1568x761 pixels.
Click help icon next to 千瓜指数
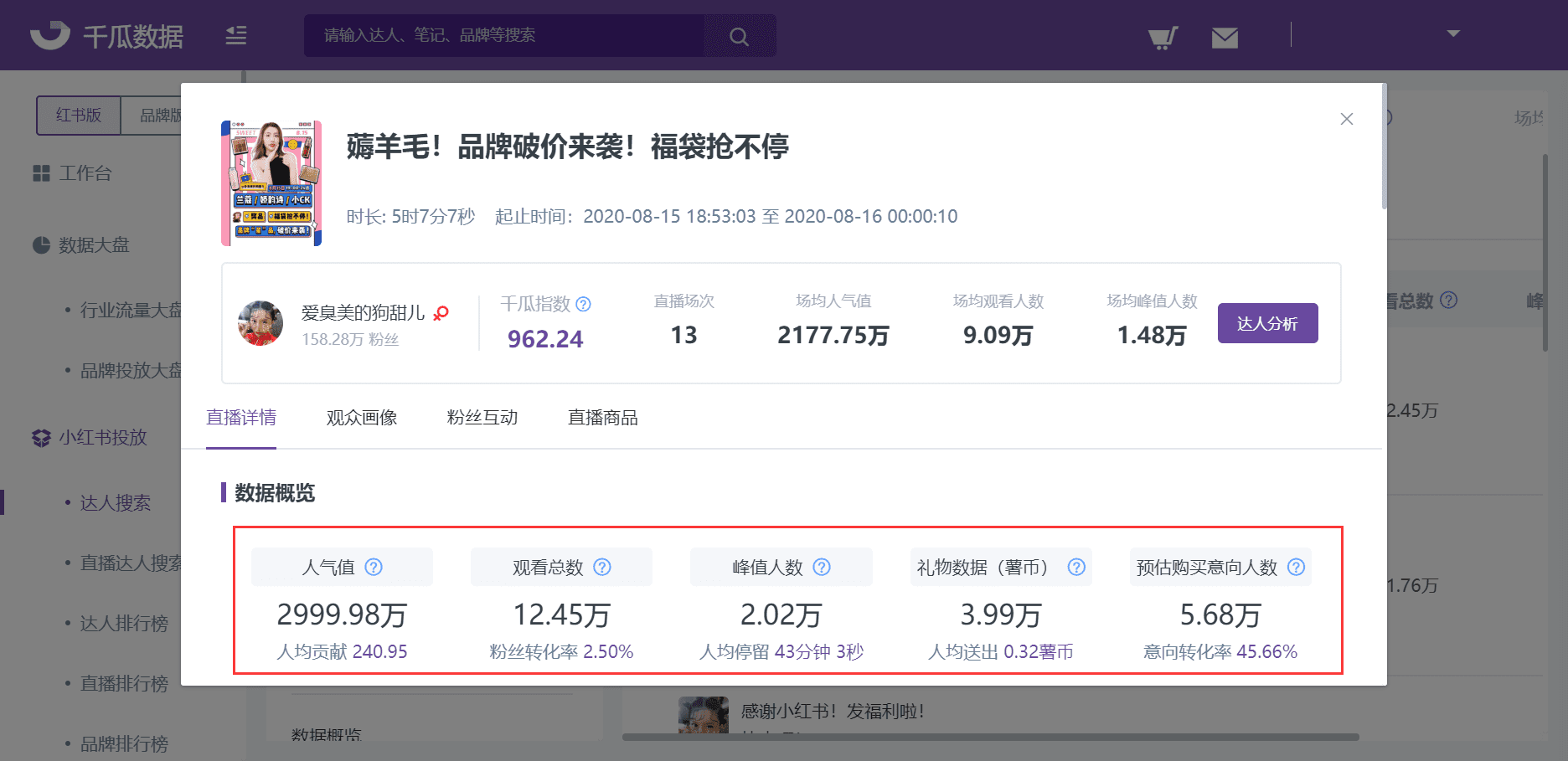click(x=584, y=304)
